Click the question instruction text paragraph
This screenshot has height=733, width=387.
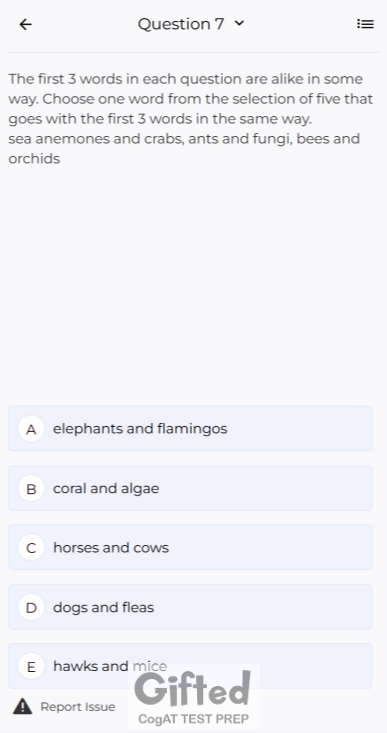point(190,99)
